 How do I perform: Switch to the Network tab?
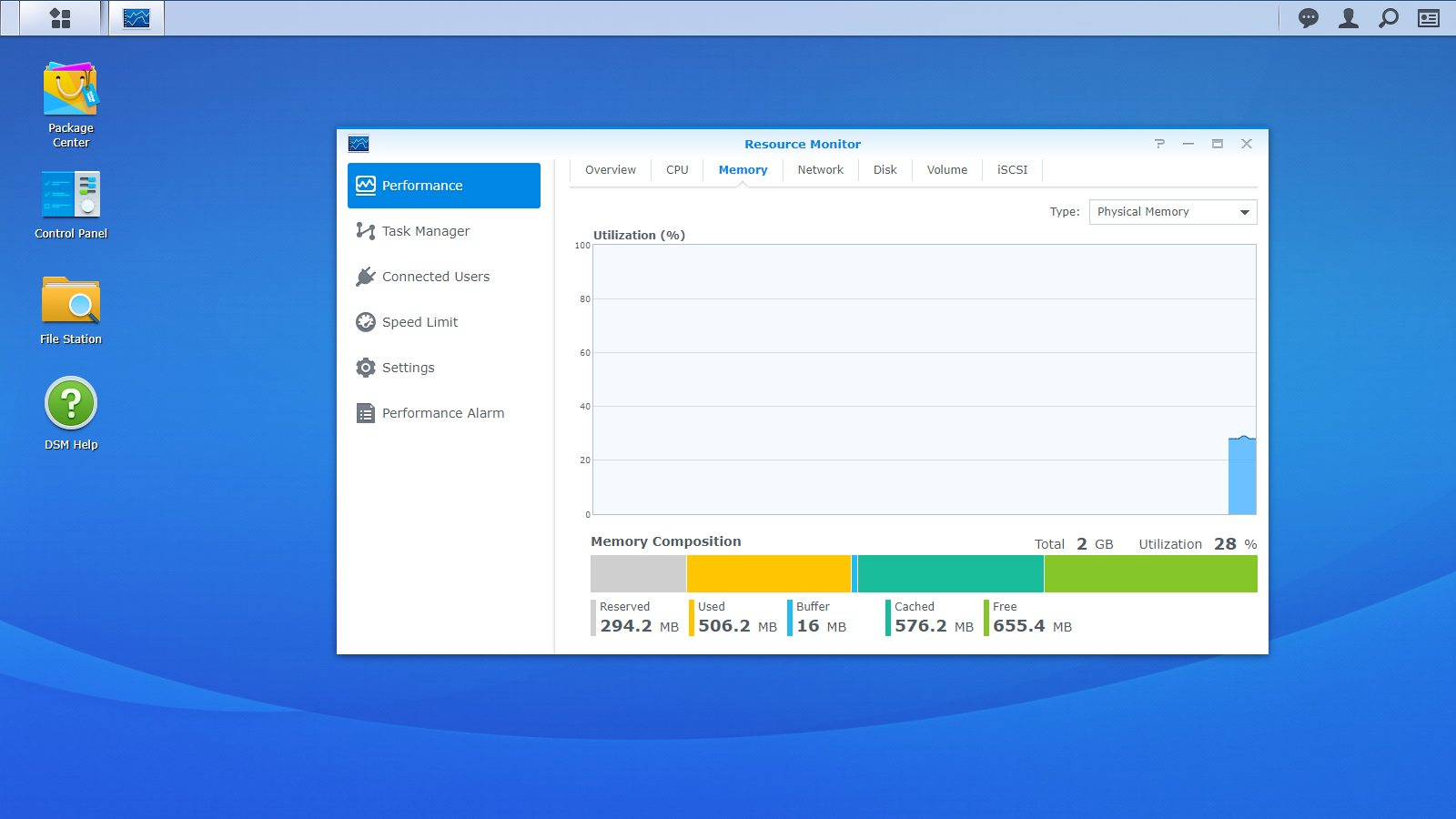tap(821, 170)
